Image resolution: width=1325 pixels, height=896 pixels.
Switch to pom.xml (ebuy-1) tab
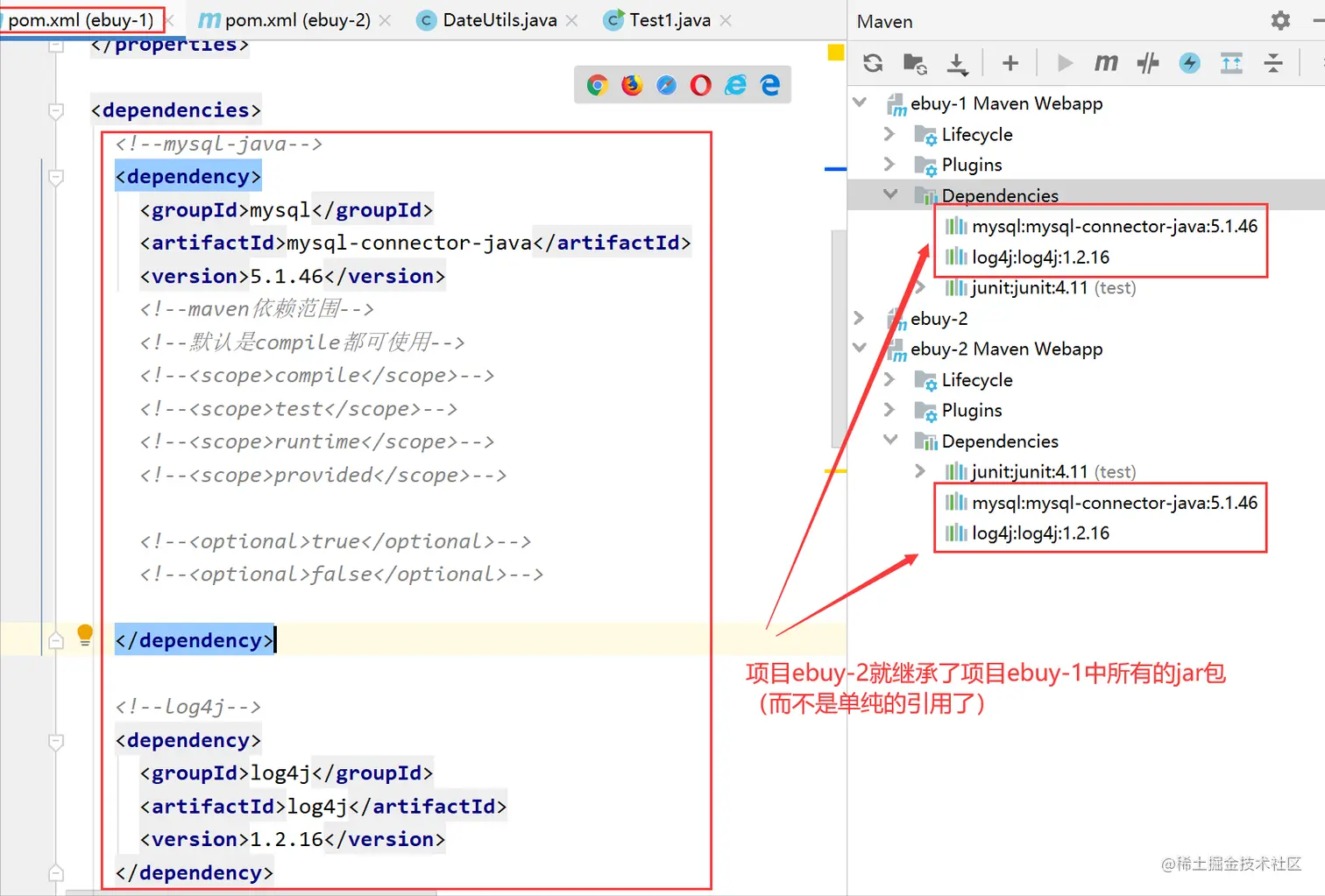coord(81,20)
